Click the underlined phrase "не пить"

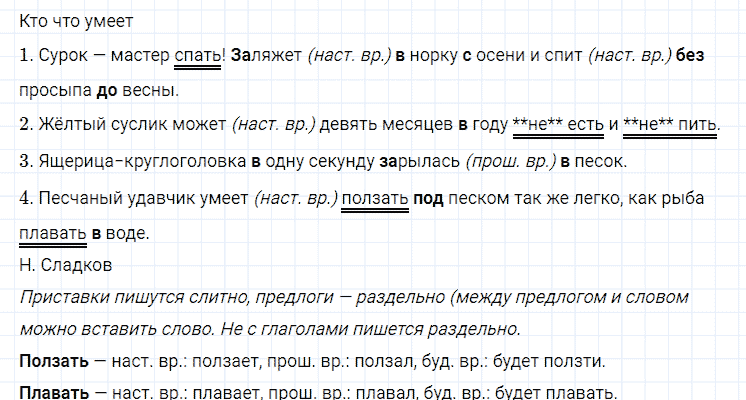670,126
